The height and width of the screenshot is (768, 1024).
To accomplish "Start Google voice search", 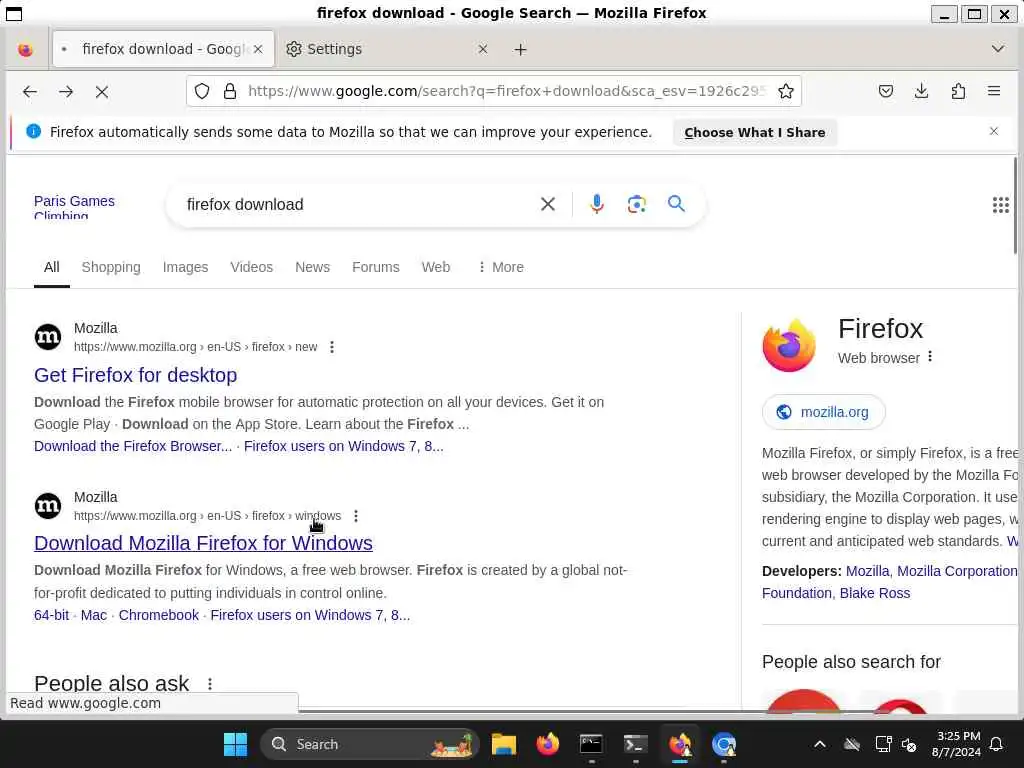I will (x=596, y=204).
